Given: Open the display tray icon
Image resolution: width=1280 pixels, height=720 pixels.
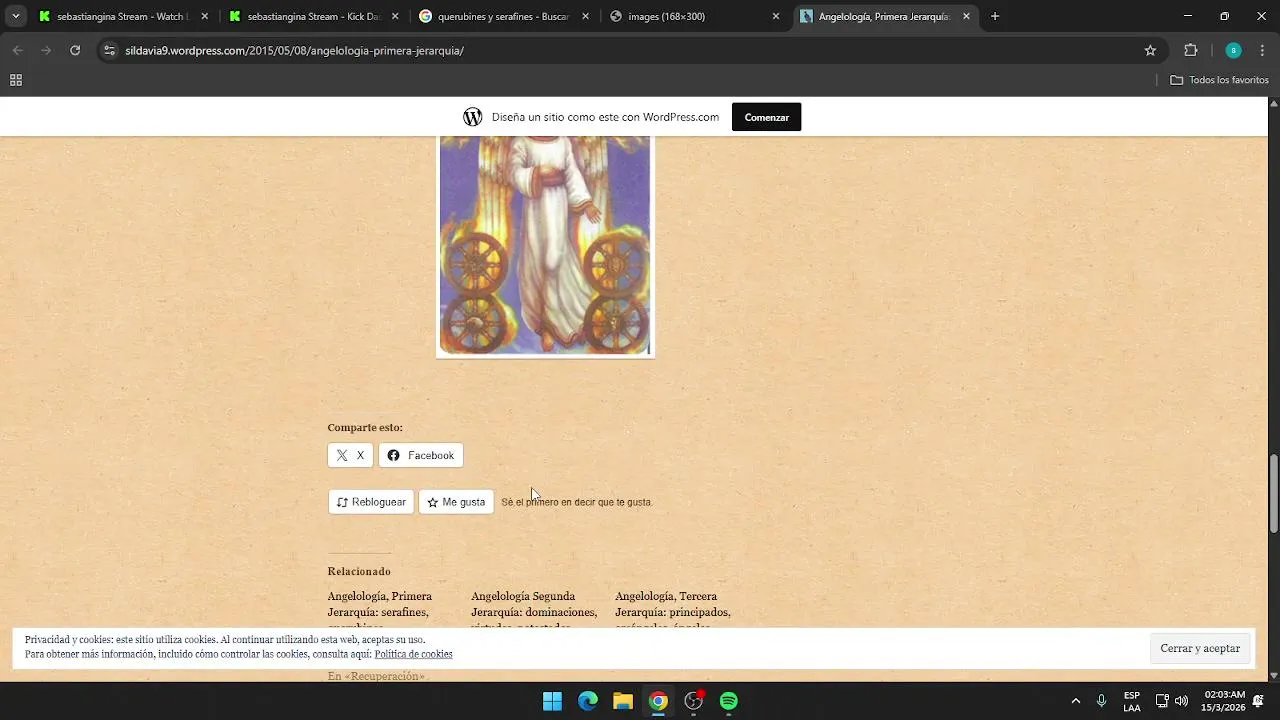Looking at the screenshot, I should click(x=1162, y=701).
